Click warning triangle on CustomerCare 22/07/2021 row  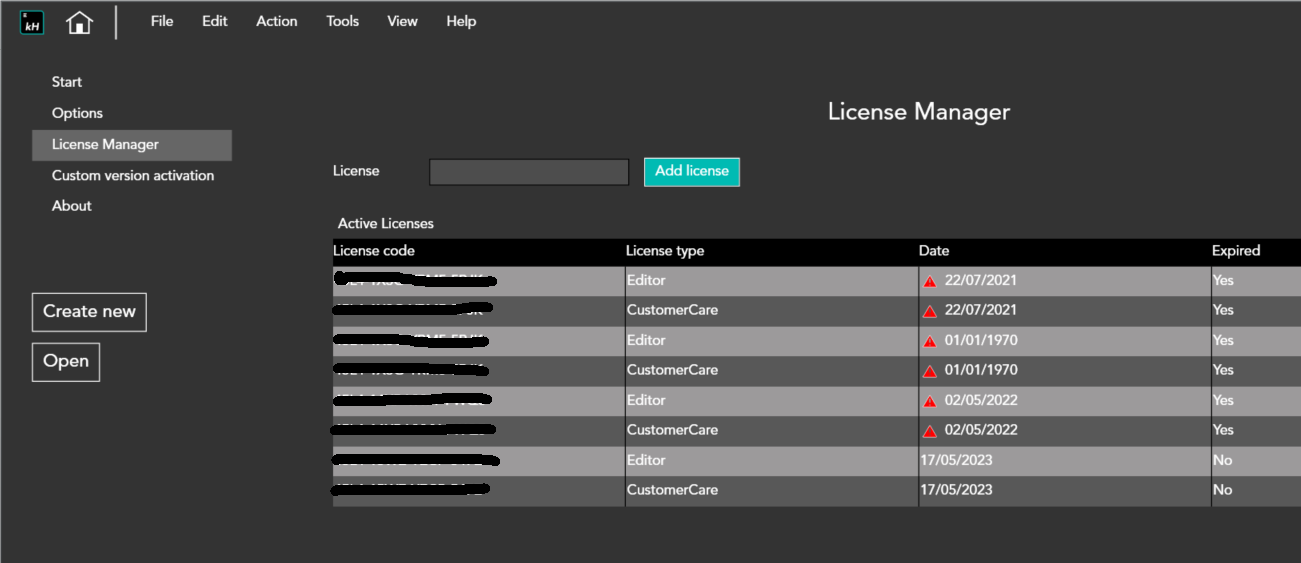[x=930, y=311]
